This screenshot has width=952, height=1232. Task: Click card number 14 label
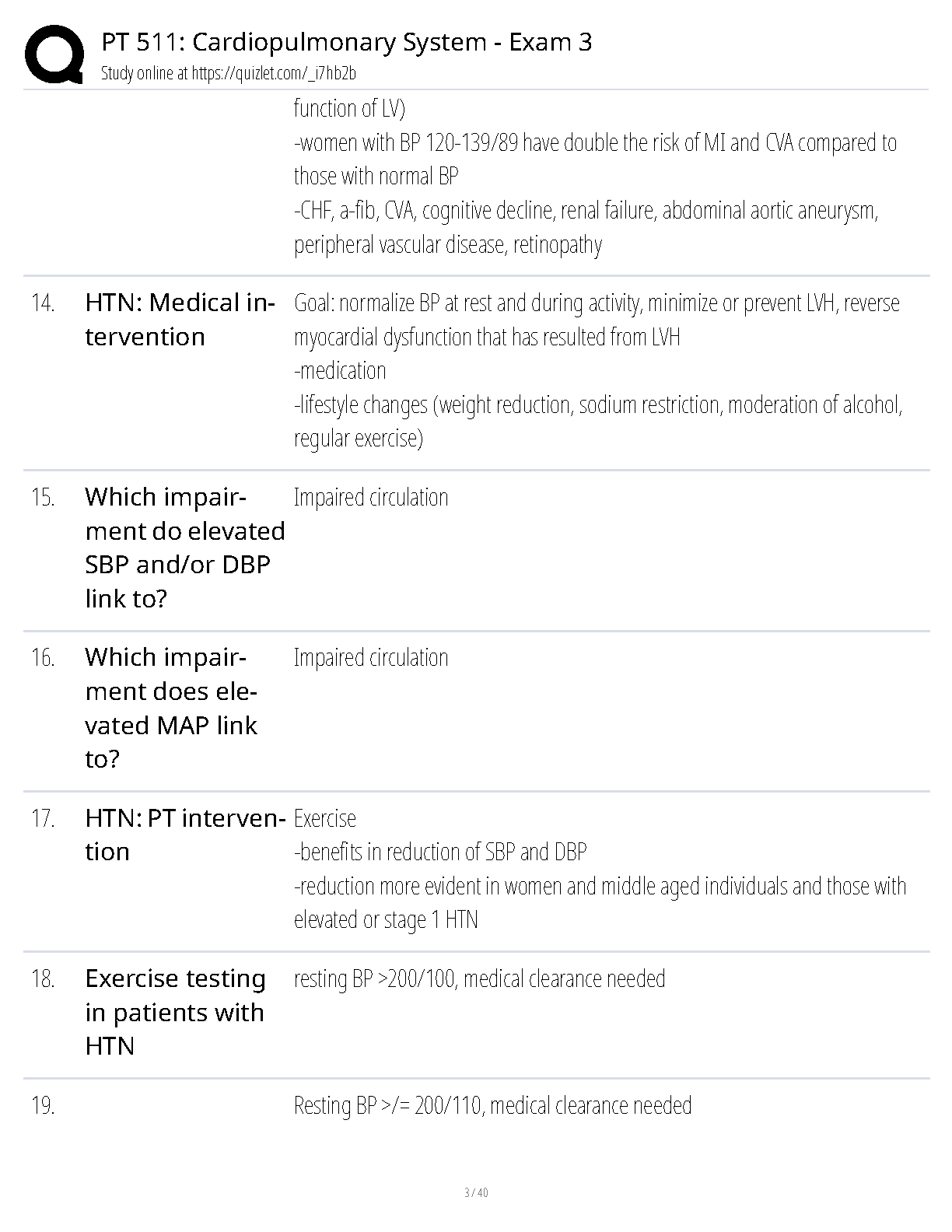44,303
